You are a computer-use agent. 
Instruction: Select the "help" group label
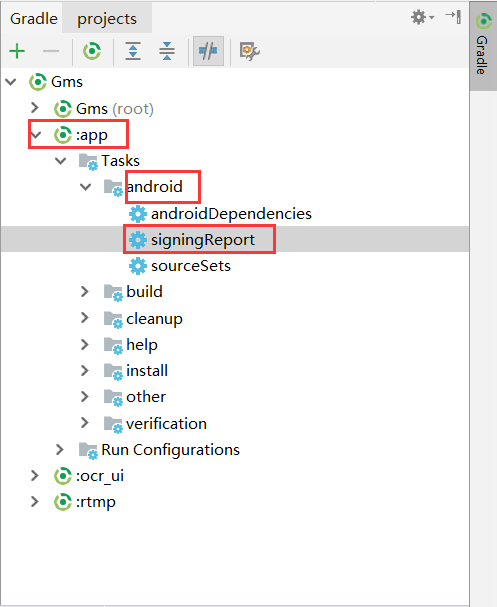[x=142, y=345]
